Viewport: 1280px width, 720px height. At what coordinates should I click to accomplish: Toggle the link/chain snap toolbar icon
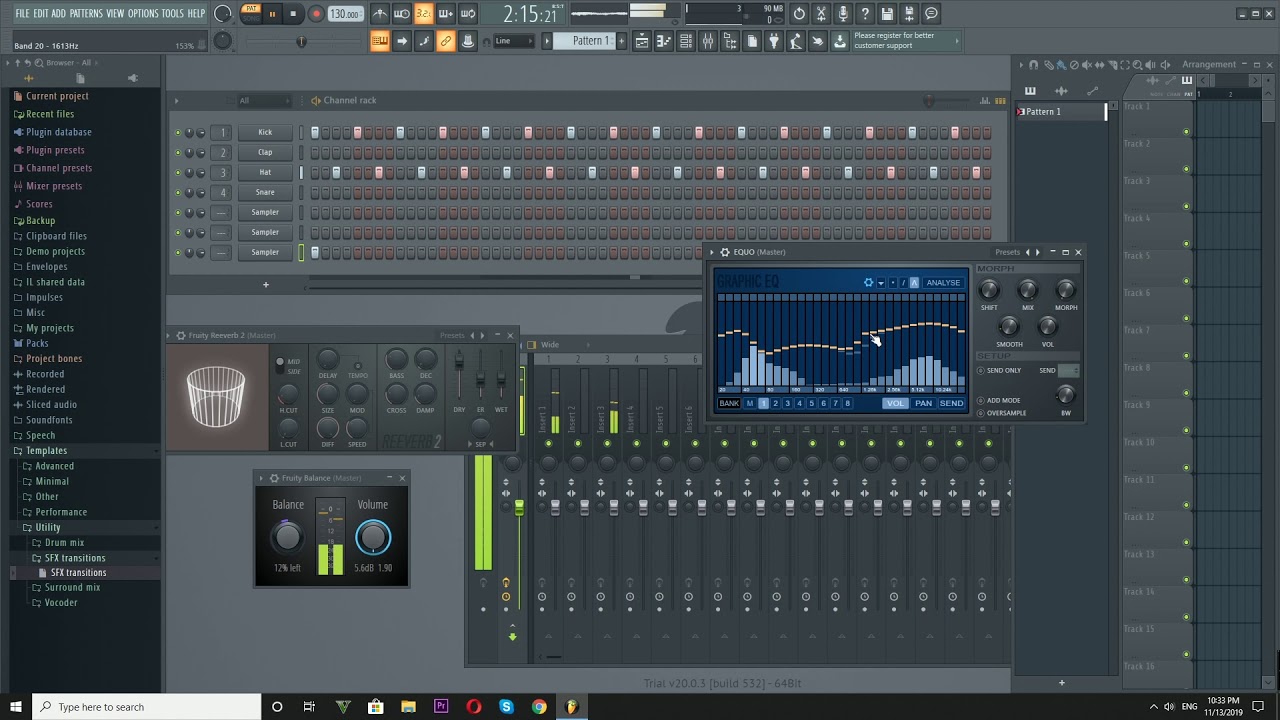[446, 41]
